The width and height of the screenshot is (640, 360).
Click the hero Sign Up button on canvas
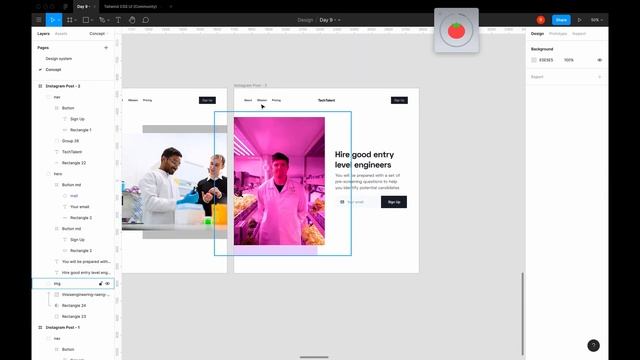394,202
